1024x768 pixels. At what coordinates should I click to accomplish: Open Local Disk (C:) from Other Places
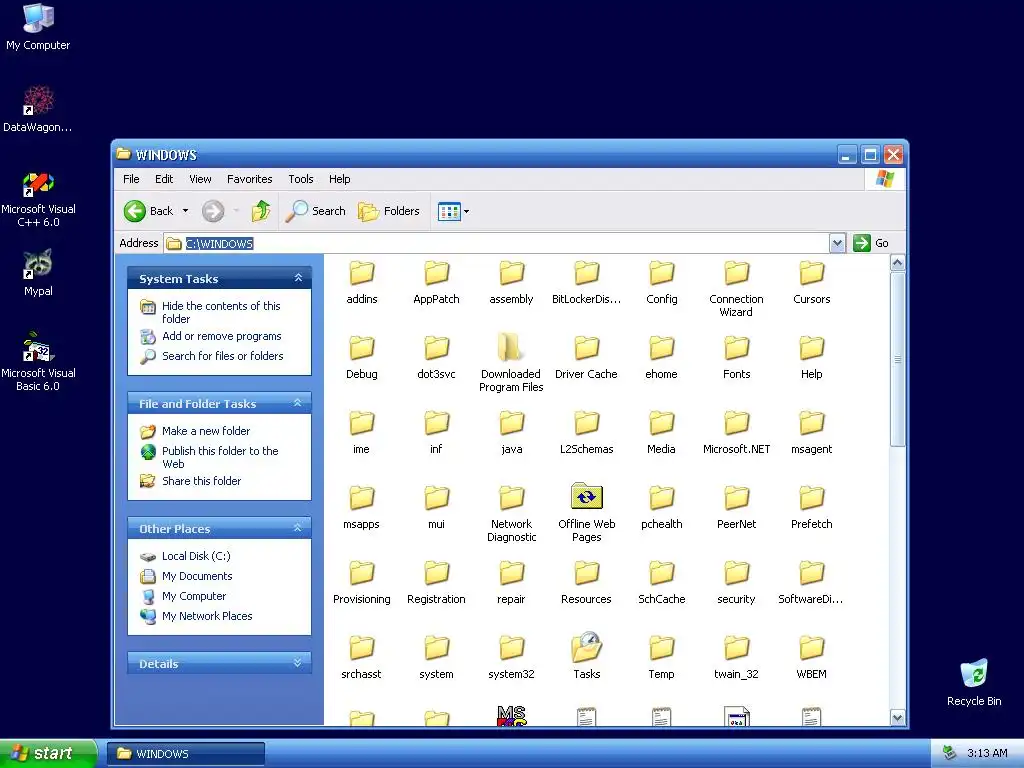[196, 556]
